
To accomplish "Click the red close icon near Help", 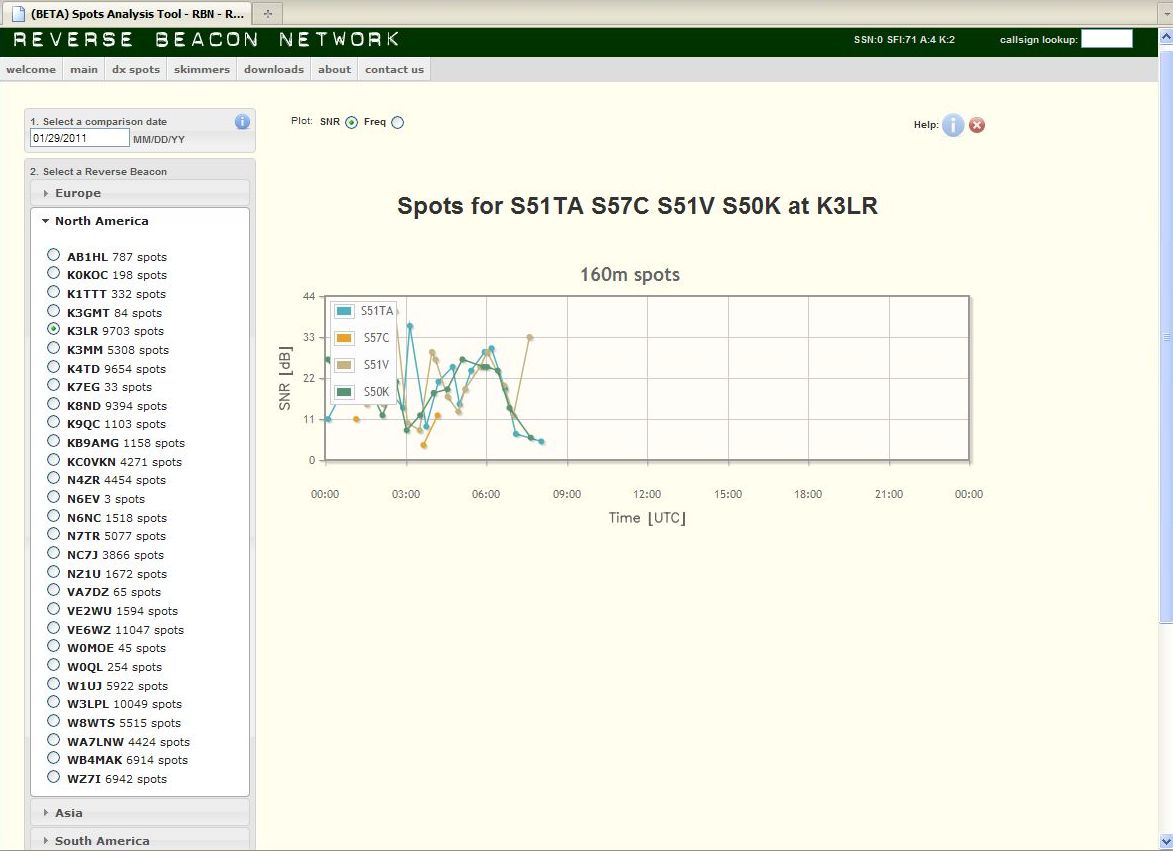I will [977, 125].
